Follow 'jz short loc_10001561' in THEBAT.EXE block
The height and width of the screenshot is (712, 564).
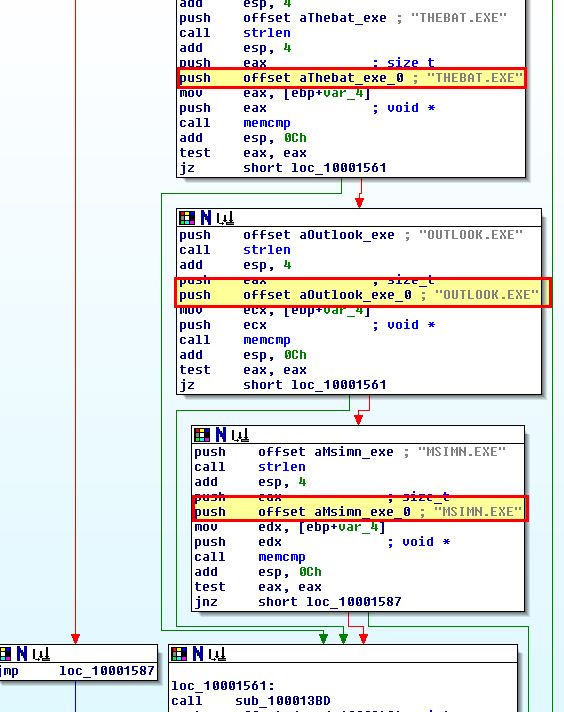point(282,168)
